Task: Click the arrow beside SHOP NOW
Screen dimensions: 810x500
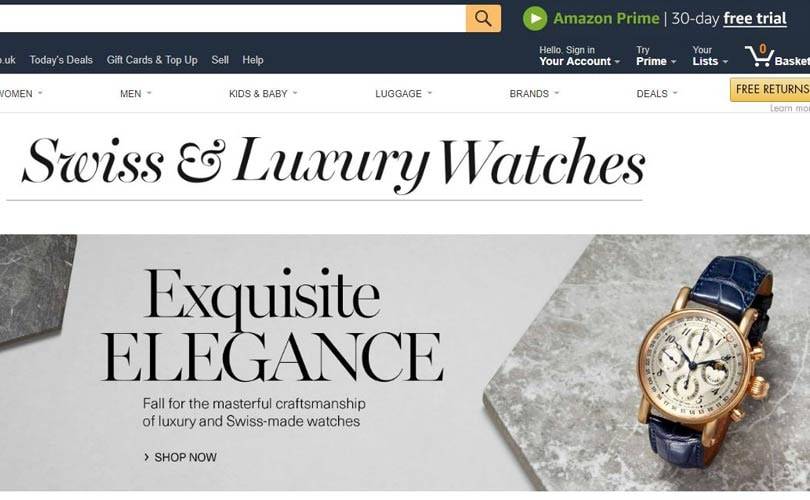Action: click(146, 457)
